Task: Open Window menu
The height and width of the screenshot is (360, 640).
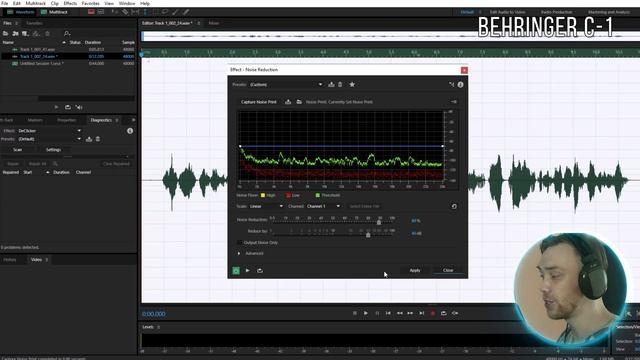Action: (x=127, y=3)
